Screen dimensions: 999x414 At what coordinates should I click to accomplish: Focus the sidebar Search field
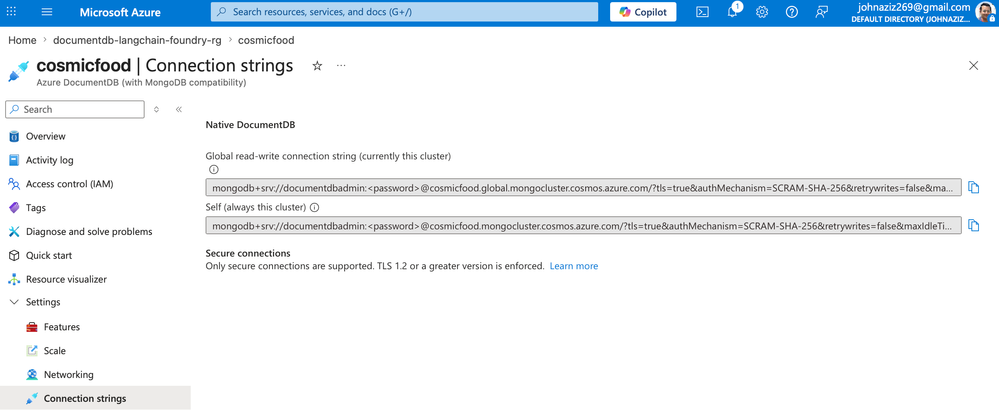75,110
